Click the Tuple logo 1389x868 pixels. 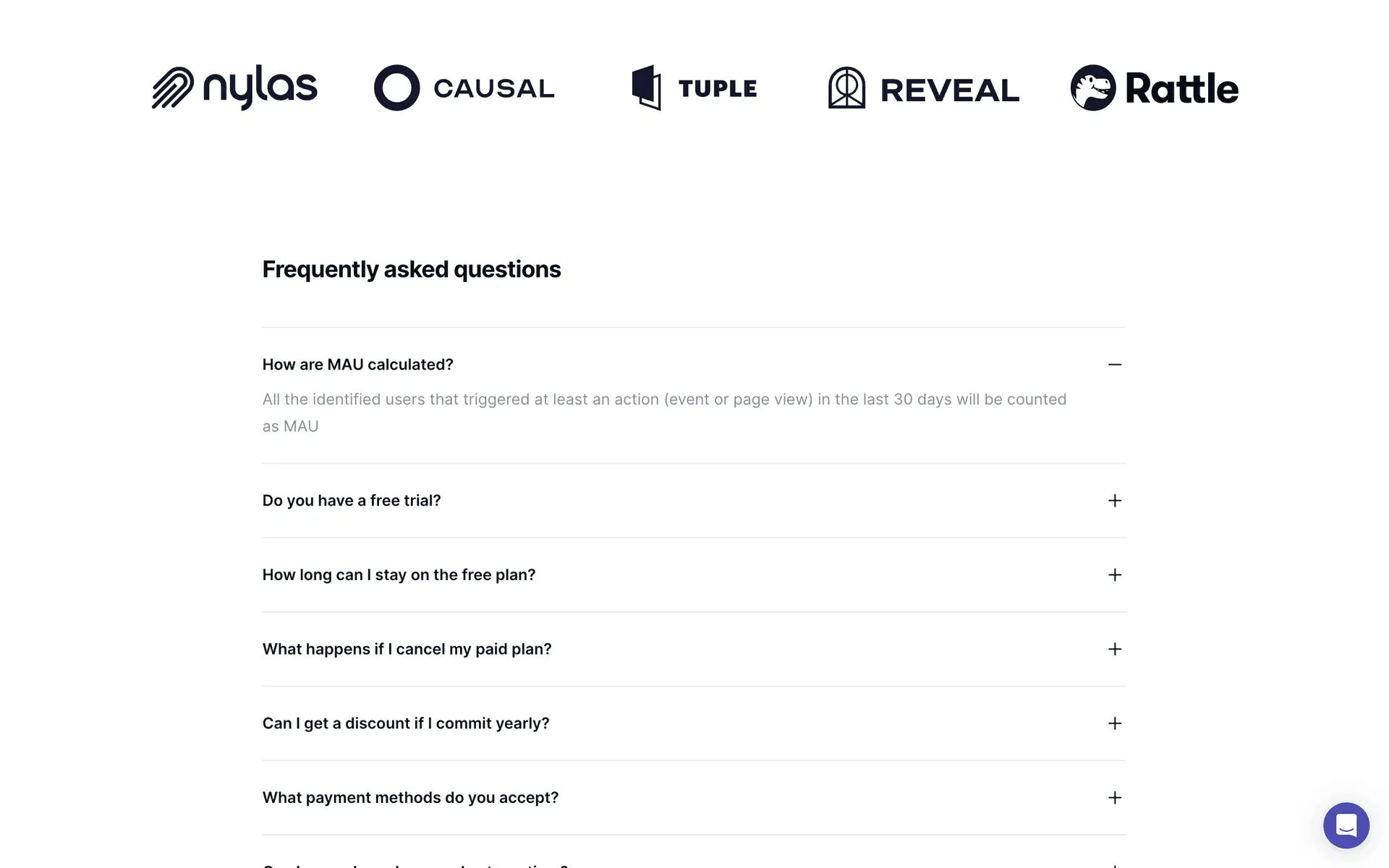coord(694,88)
